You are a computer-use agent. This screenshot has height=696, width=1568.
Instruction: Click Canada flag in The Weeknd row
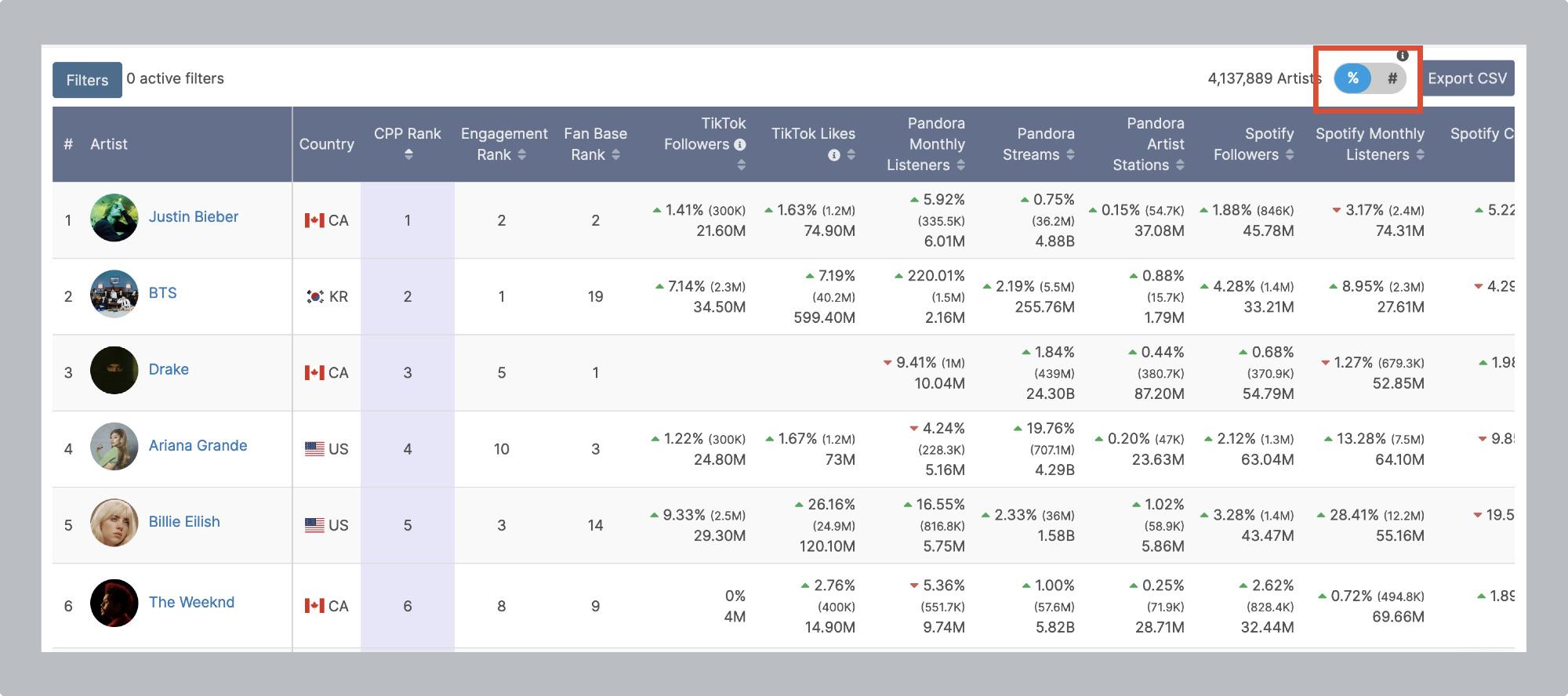pyautogui.click(x=314, y=606)
